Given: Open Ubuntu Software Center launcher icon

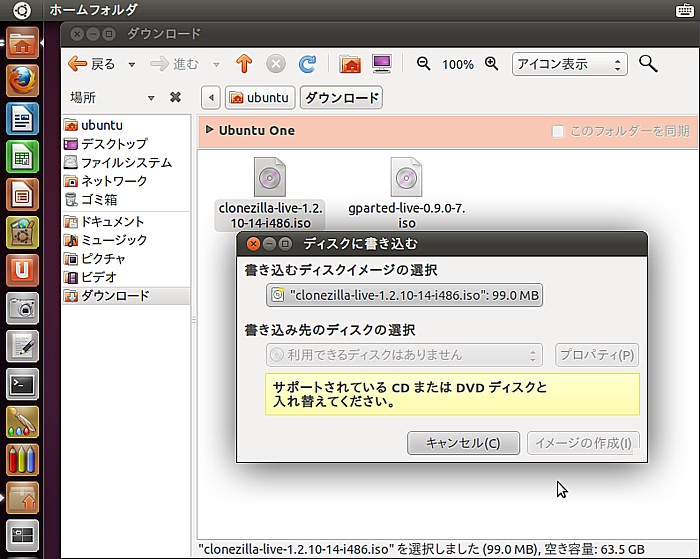Looking at the screenshot, I should pos(22,233).
